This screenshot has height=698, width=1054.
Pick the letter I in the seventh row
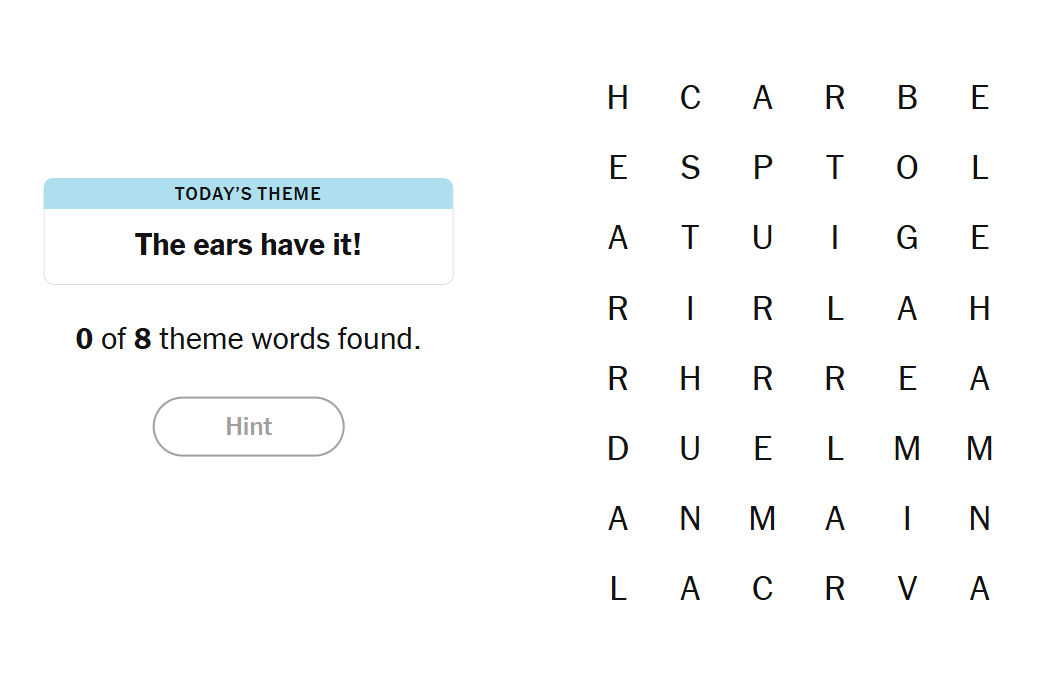[907, 519]
